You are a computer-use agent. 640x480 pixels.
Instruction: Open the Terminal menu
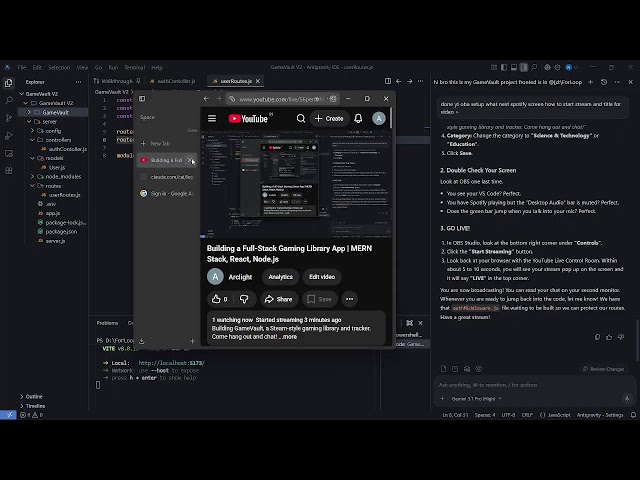[x=135, y=67]
